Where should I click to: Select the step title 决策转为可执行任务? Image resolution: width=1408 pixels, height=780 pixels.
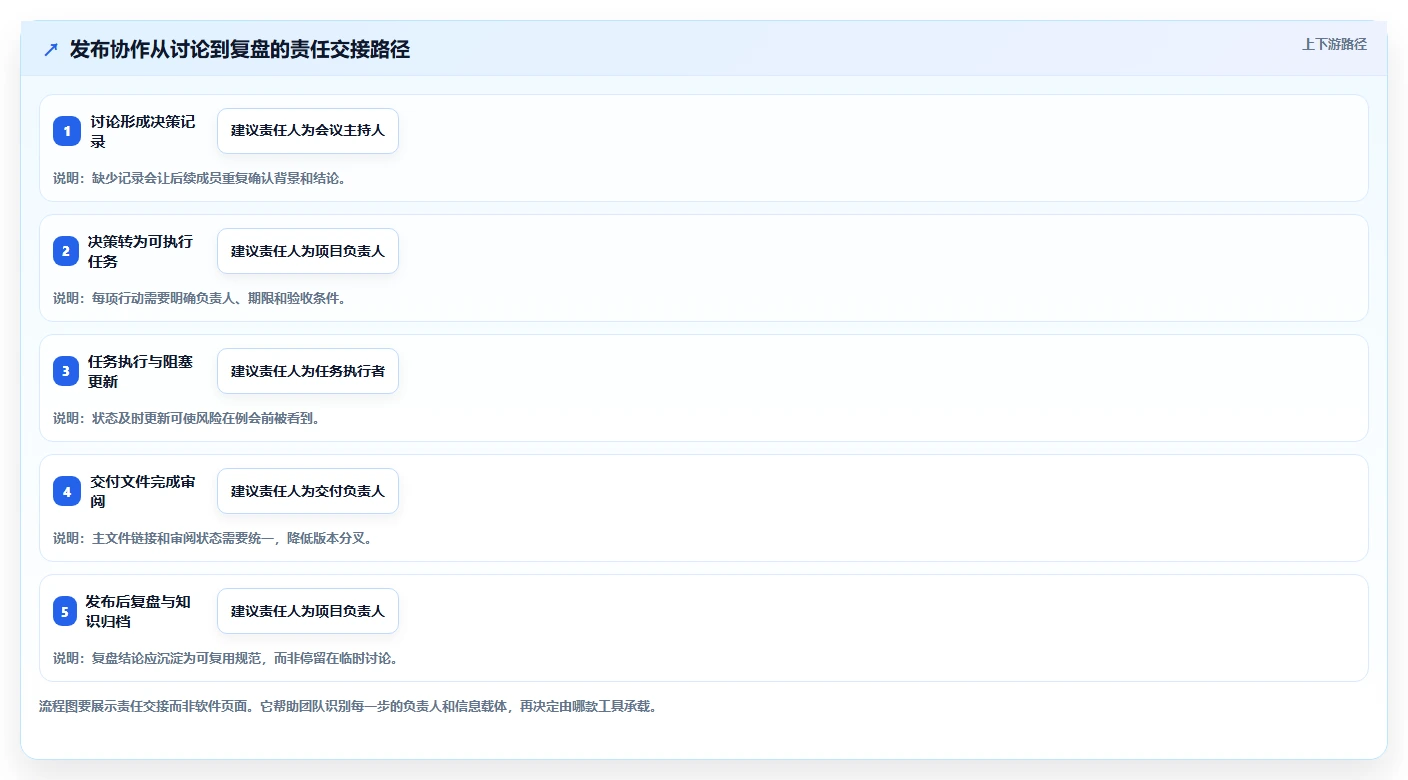click(141, 251)
